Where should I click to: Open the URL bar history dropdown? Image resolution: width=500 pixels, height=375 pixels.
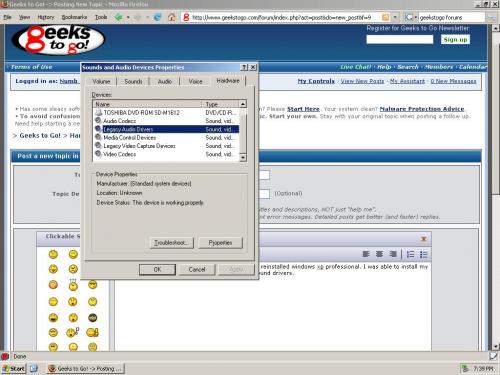pos(395,17)
